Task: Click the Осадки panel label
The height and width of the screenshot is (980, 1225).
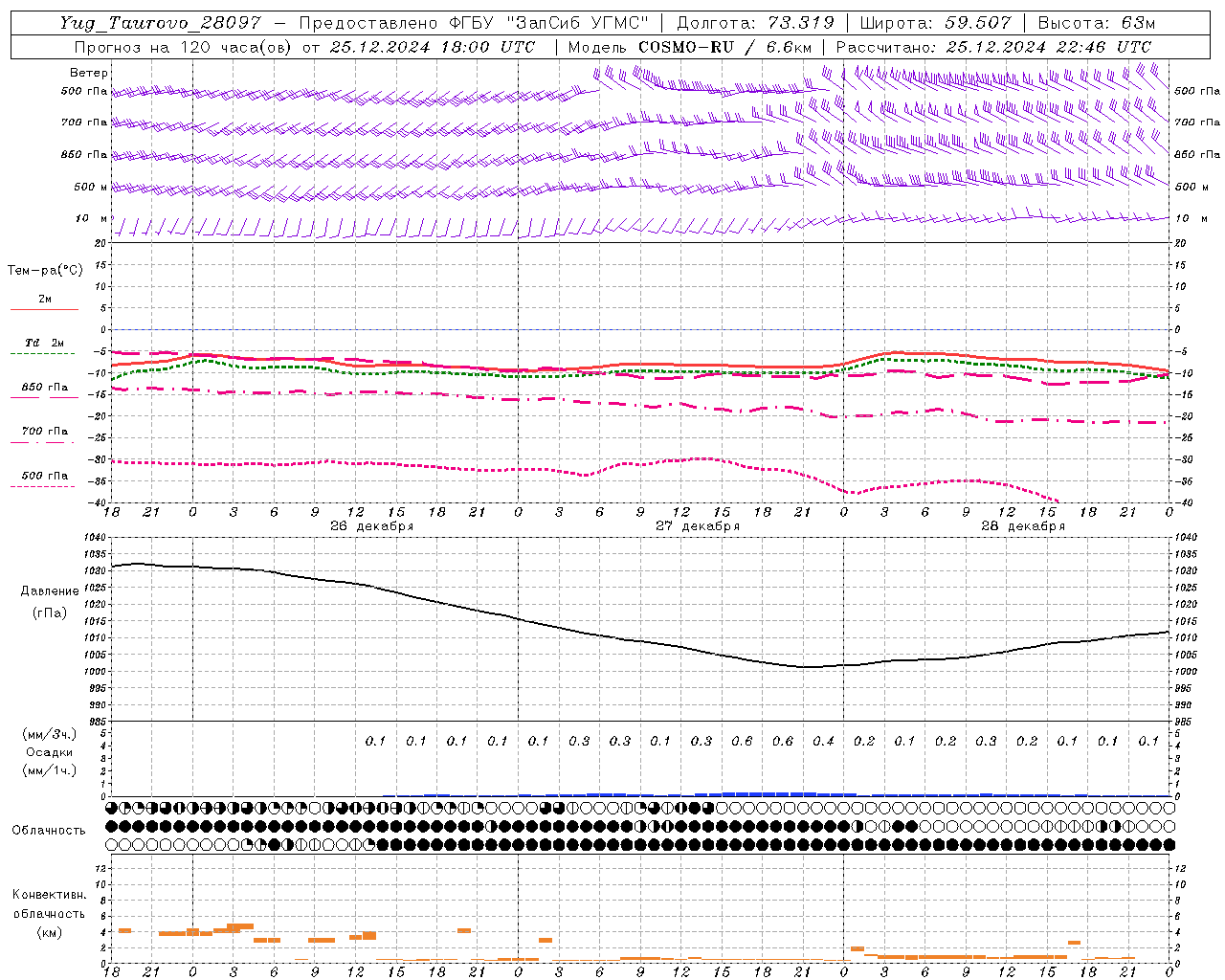Action: (50, 752)
